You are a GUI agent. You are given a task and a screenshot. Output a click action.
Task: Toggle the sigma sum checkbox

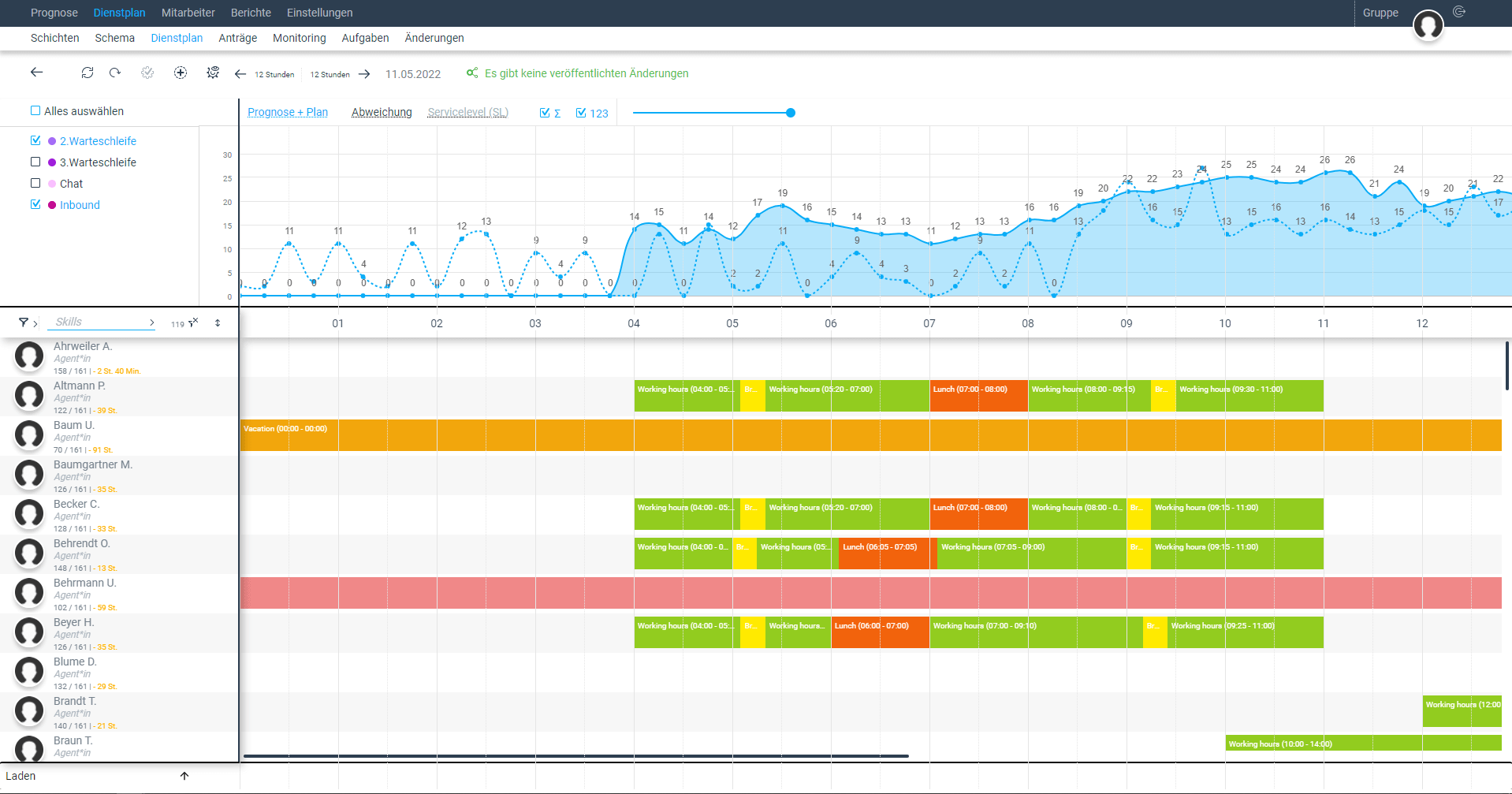click(545, 113)
